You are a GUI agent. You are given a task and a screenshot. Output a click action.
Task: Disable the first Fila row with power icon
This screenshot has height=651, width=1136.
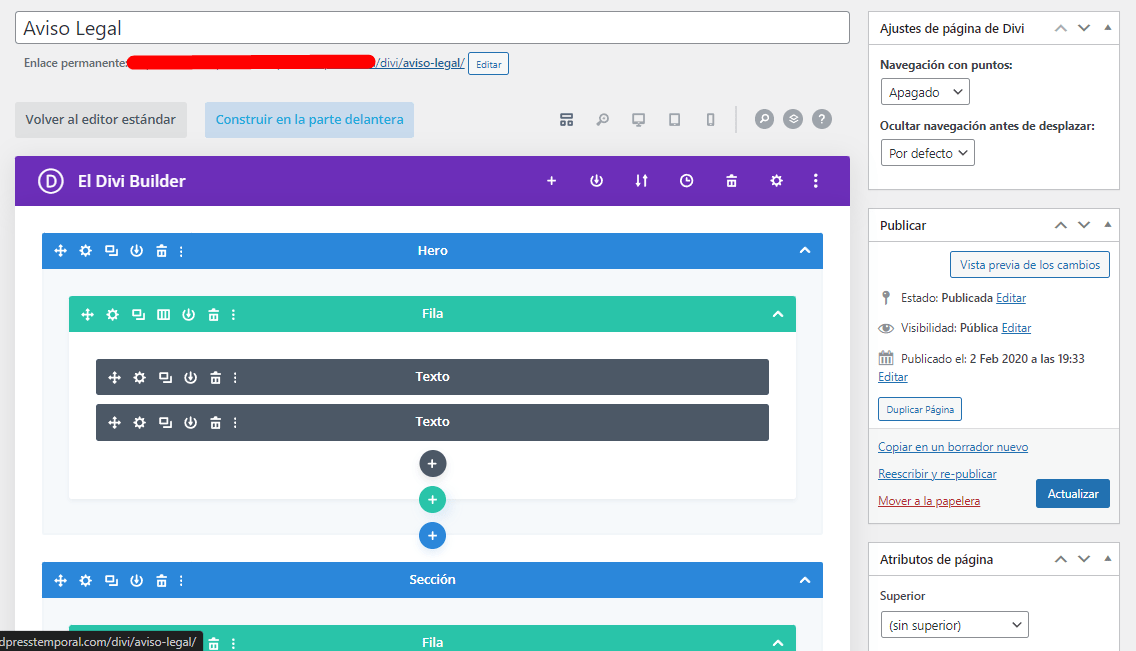pyautogui.click(x=188, y=314)
